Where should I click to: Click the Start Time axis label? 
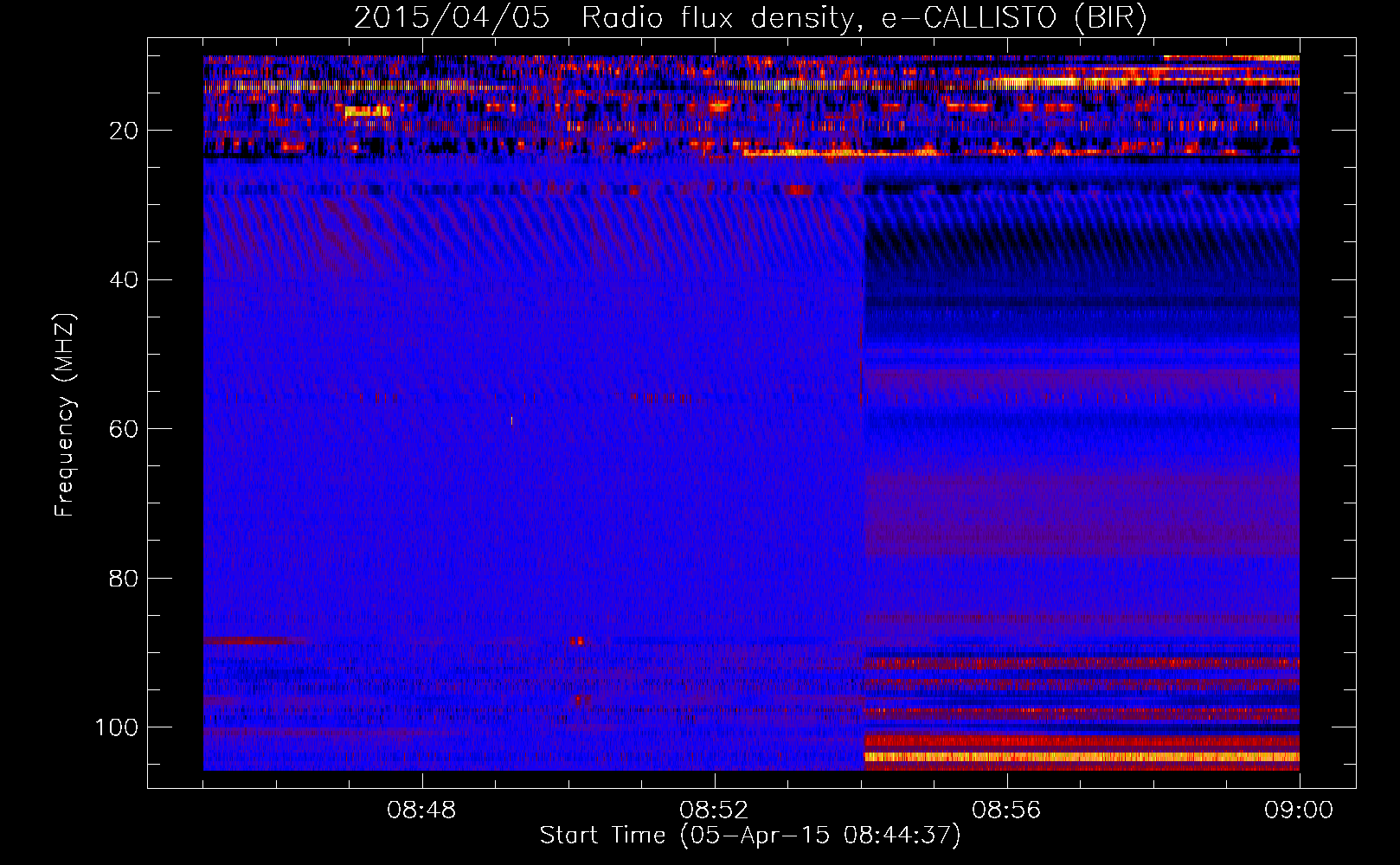coord(750,836)
